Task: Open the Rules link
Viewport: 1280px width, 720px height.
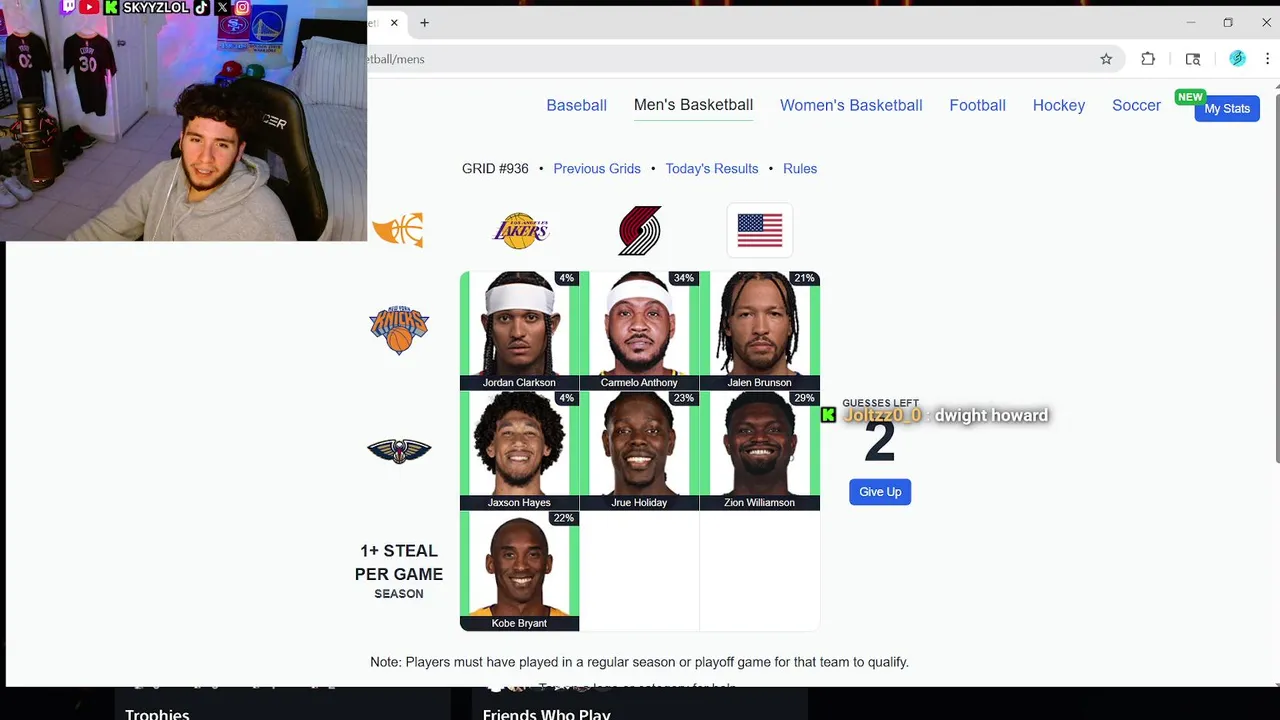Action: coord(800,168)
